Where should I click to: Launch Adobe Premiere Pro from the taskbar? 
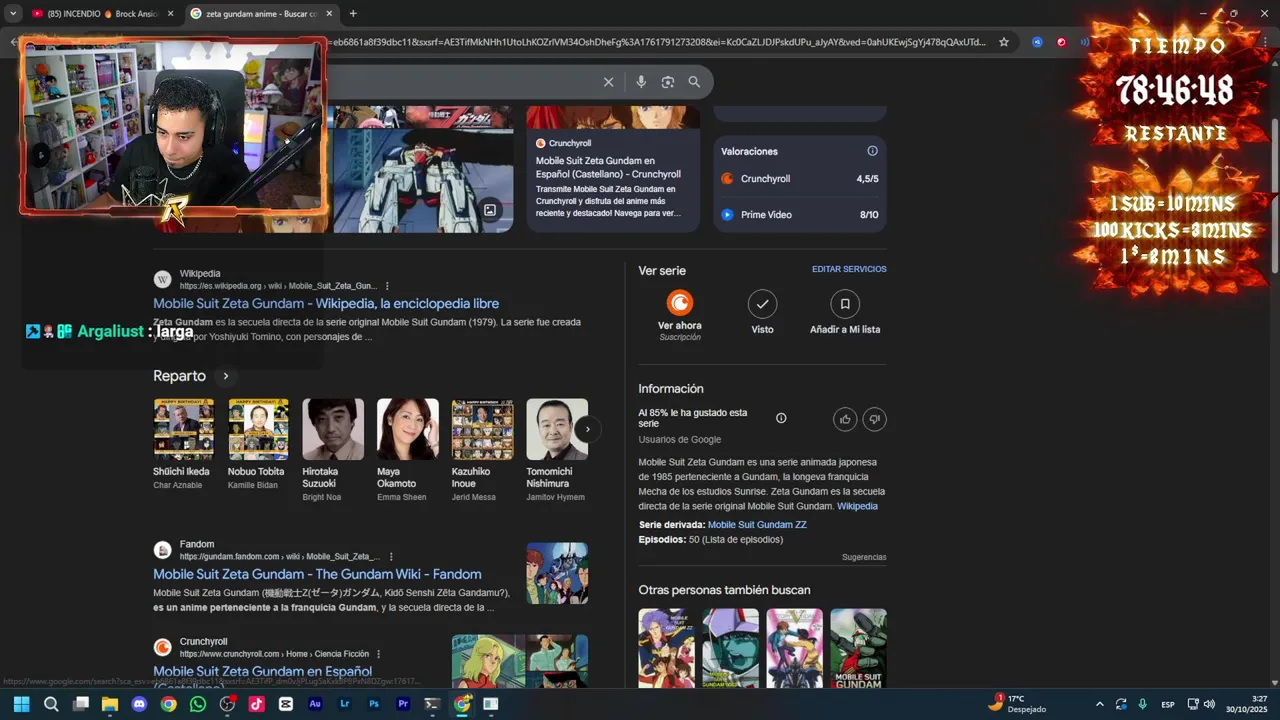(x=403, y=704)
